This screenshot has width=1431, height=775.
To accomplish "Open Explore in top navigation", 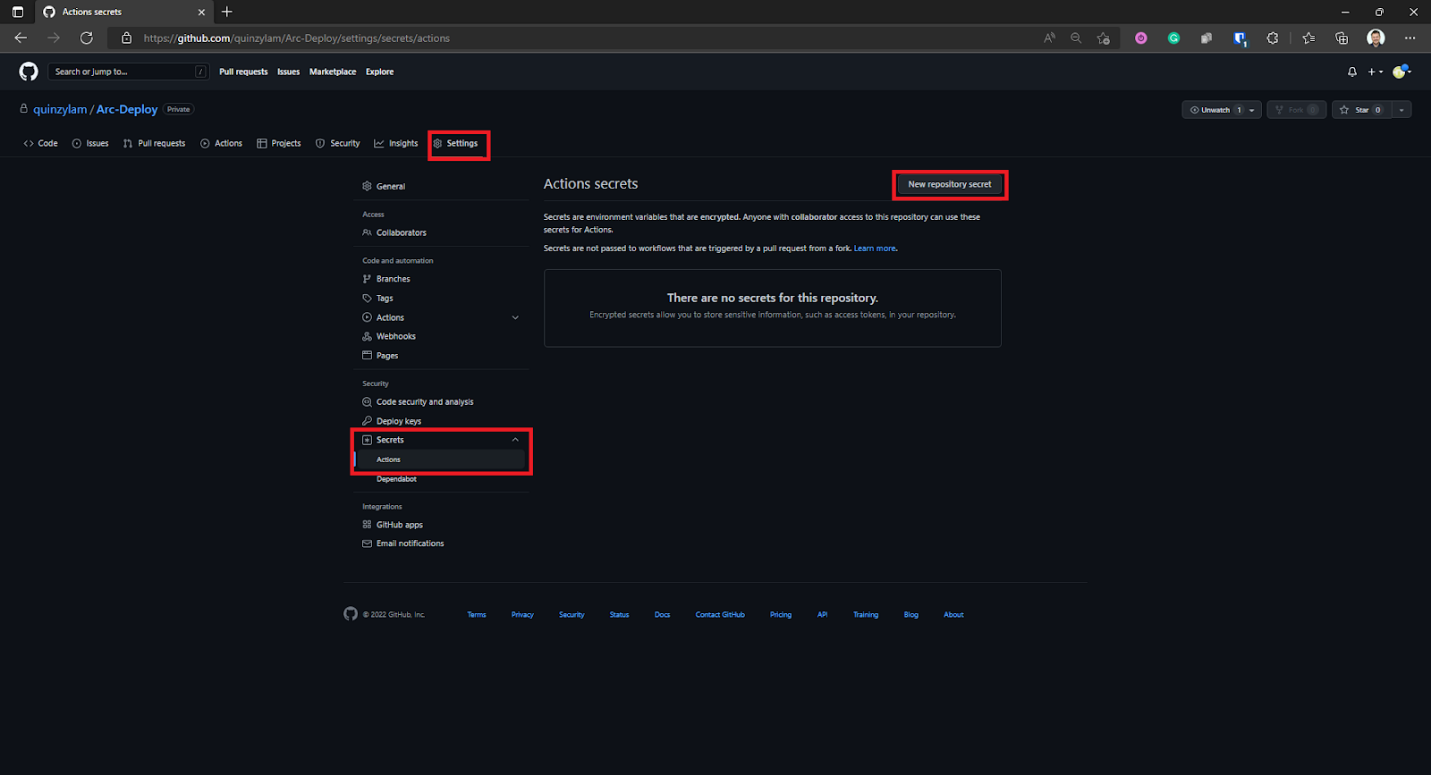I will [x=379, y=72].
